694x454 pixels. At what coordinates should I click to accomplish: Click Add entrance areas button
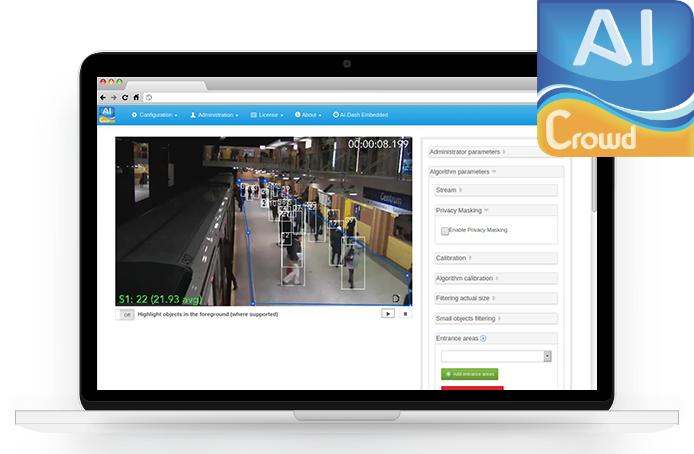pyautogui.click(x=470, y=374)
